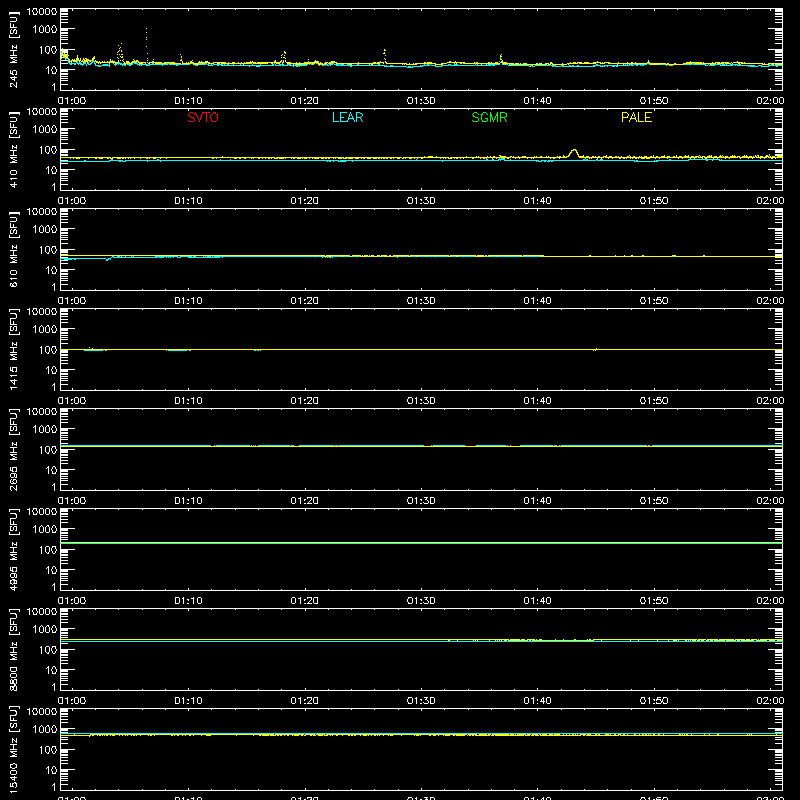Image resolution: width=800 pixels, height=800 pixels.
Task: Select the 8800 MHz [SFU] axis title
Action: click(x=13, y=649)
